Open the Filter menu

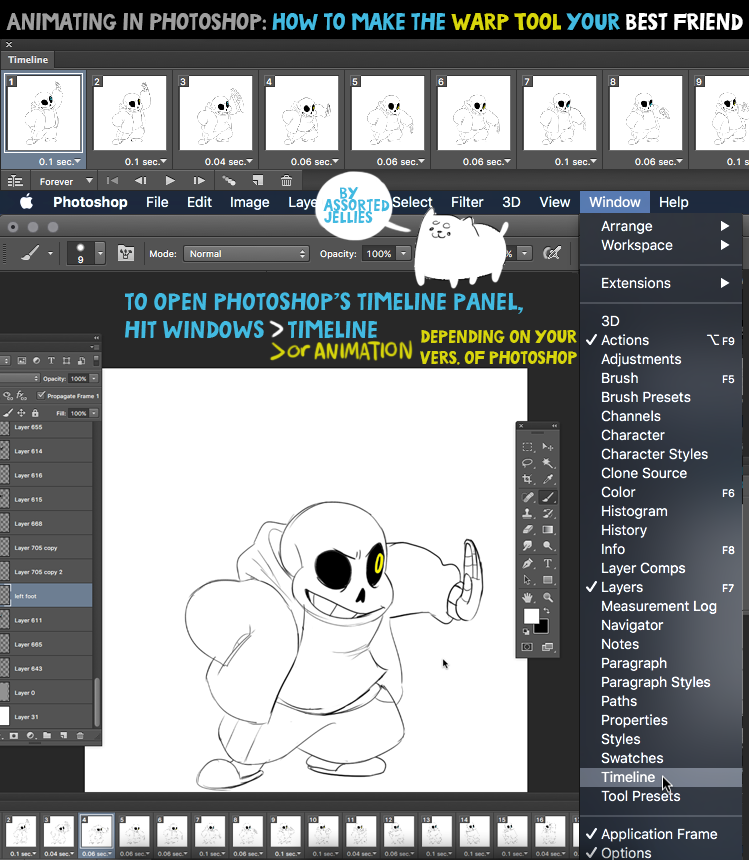click(467, 202)
